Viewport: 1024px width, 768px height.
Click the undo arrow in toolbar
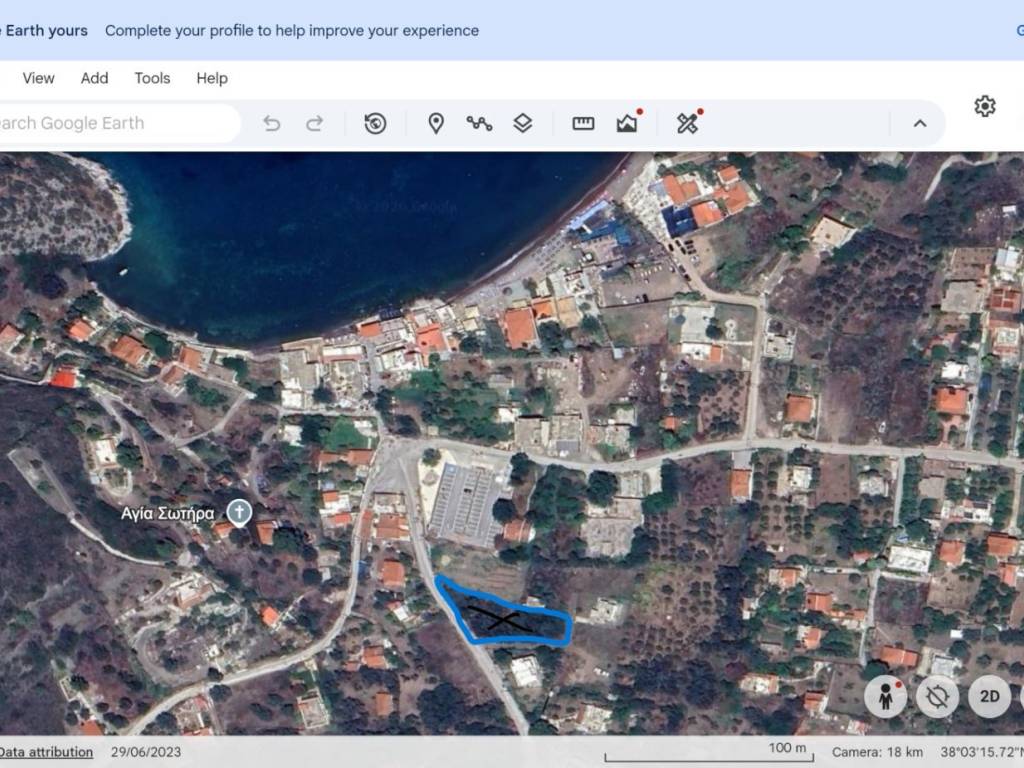click(x=272, y=124)
